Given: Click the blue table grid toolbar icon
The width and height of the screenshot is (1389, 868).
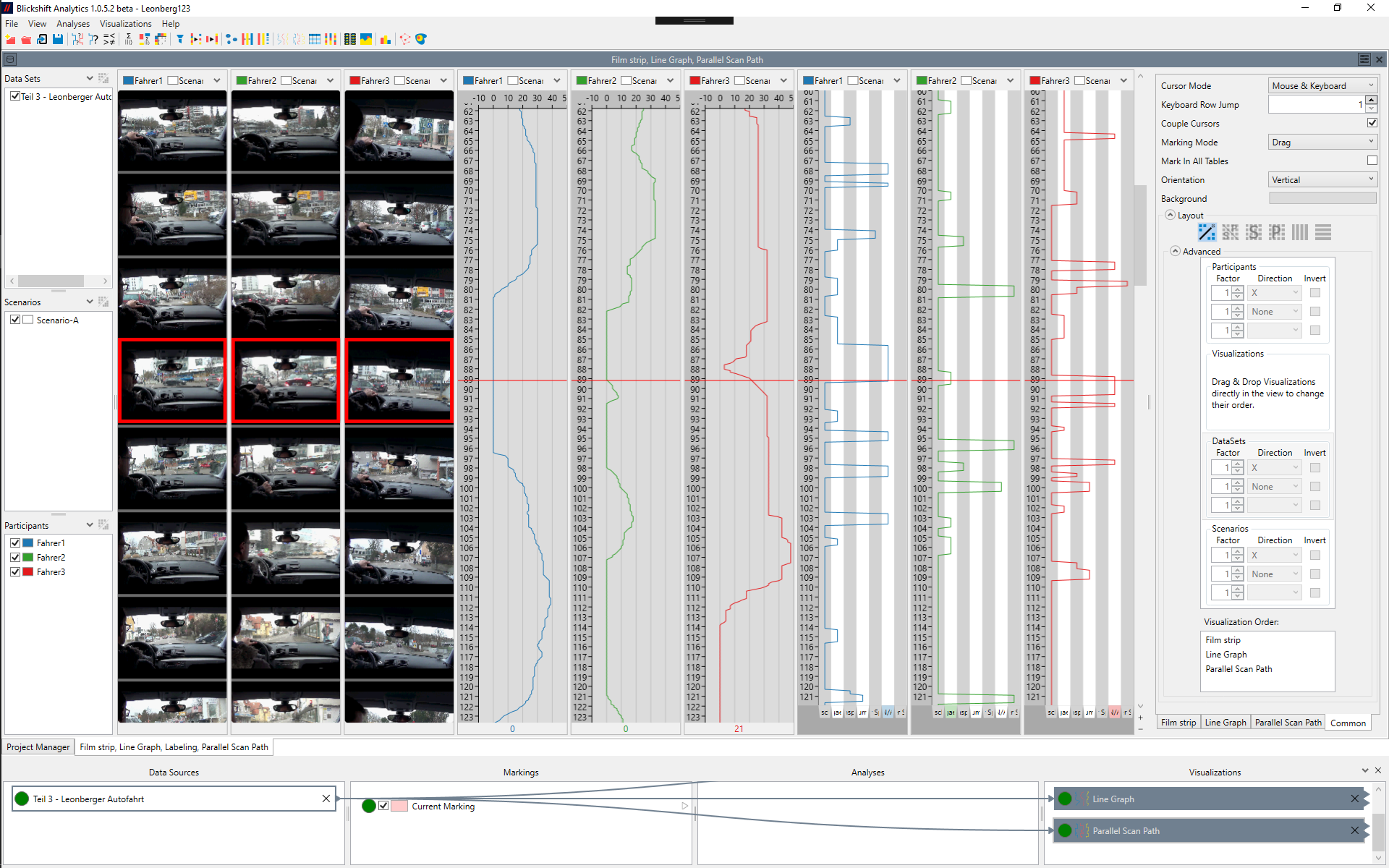Looking at the screenshot, I should (x=315, y=39).
